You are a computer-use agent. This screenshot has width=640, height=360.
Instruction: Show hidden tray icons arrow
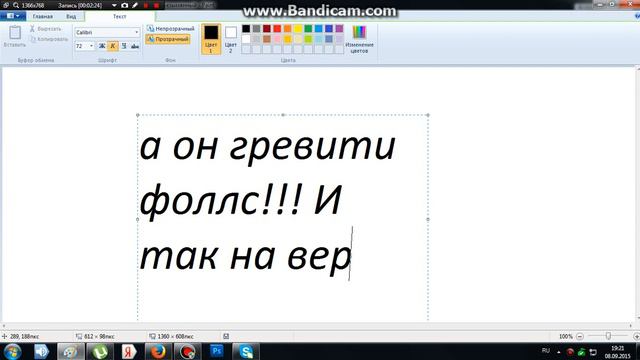click(x=559, y=352)
